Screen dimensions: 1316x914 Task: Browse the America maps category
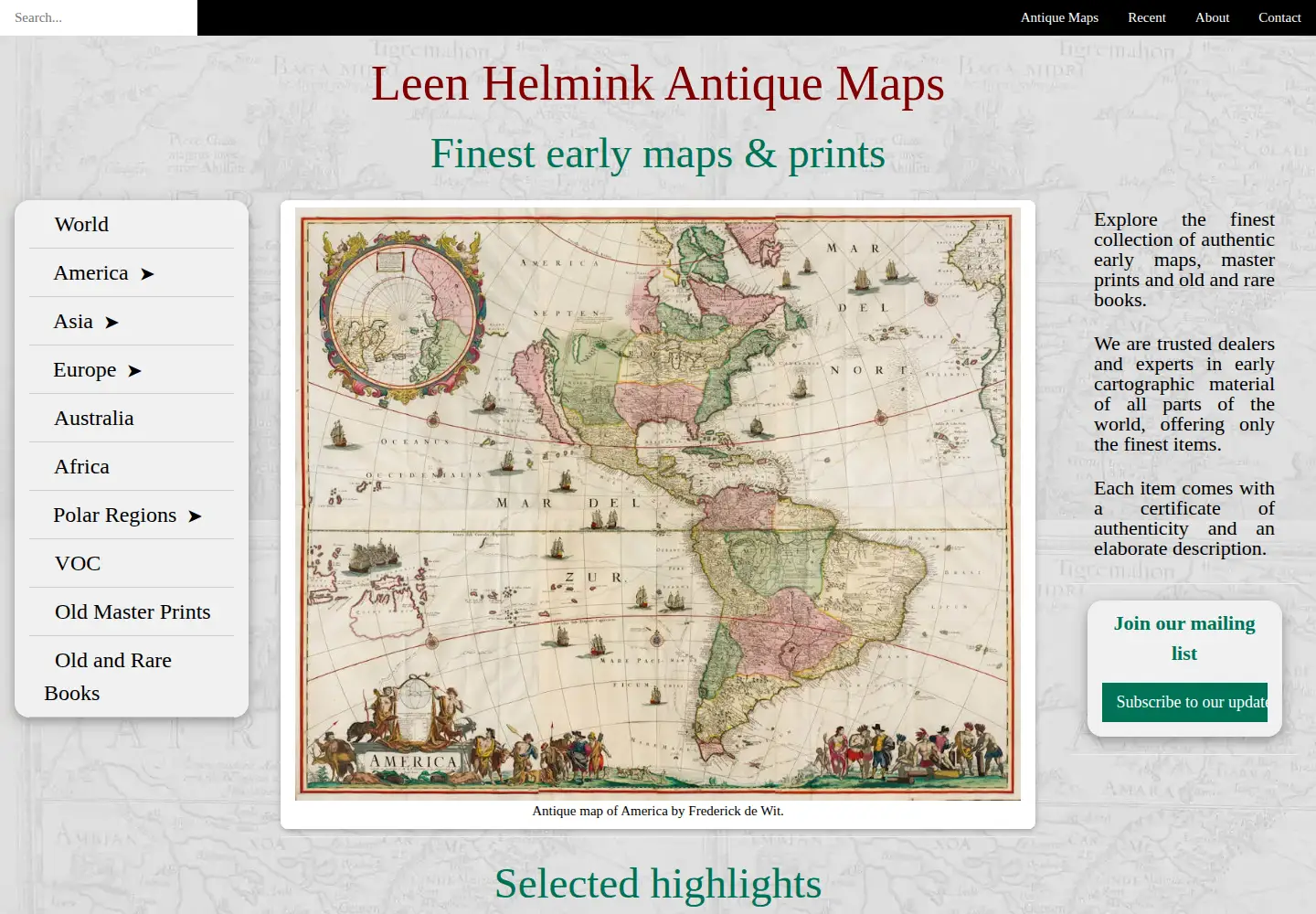pyautogui.click(x=90, y=272)
